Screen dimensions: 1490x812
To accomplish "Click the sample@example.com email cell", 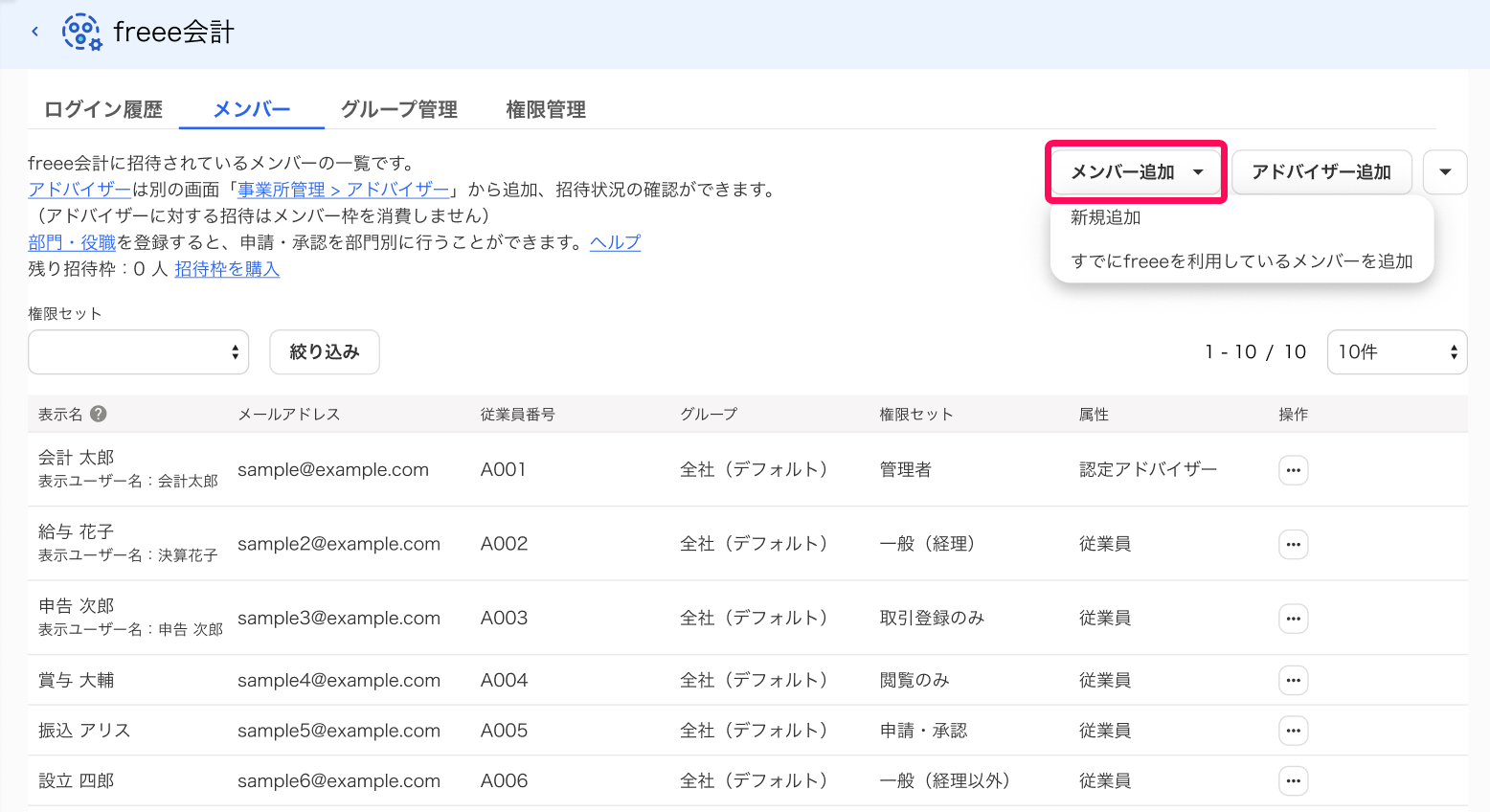I will pyautogui.click(x=333, y=470).
